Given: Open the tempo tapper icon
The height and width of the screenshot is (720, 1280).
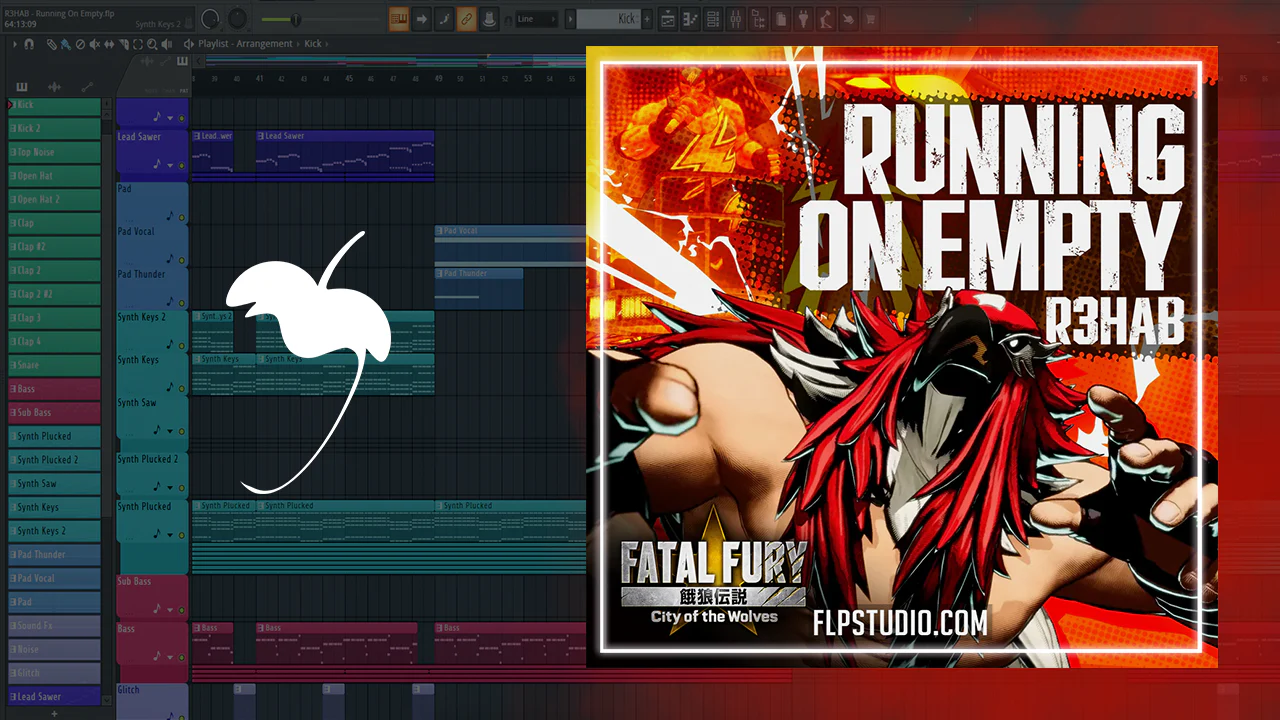Looking at the screenshot, I should [826, 18].
